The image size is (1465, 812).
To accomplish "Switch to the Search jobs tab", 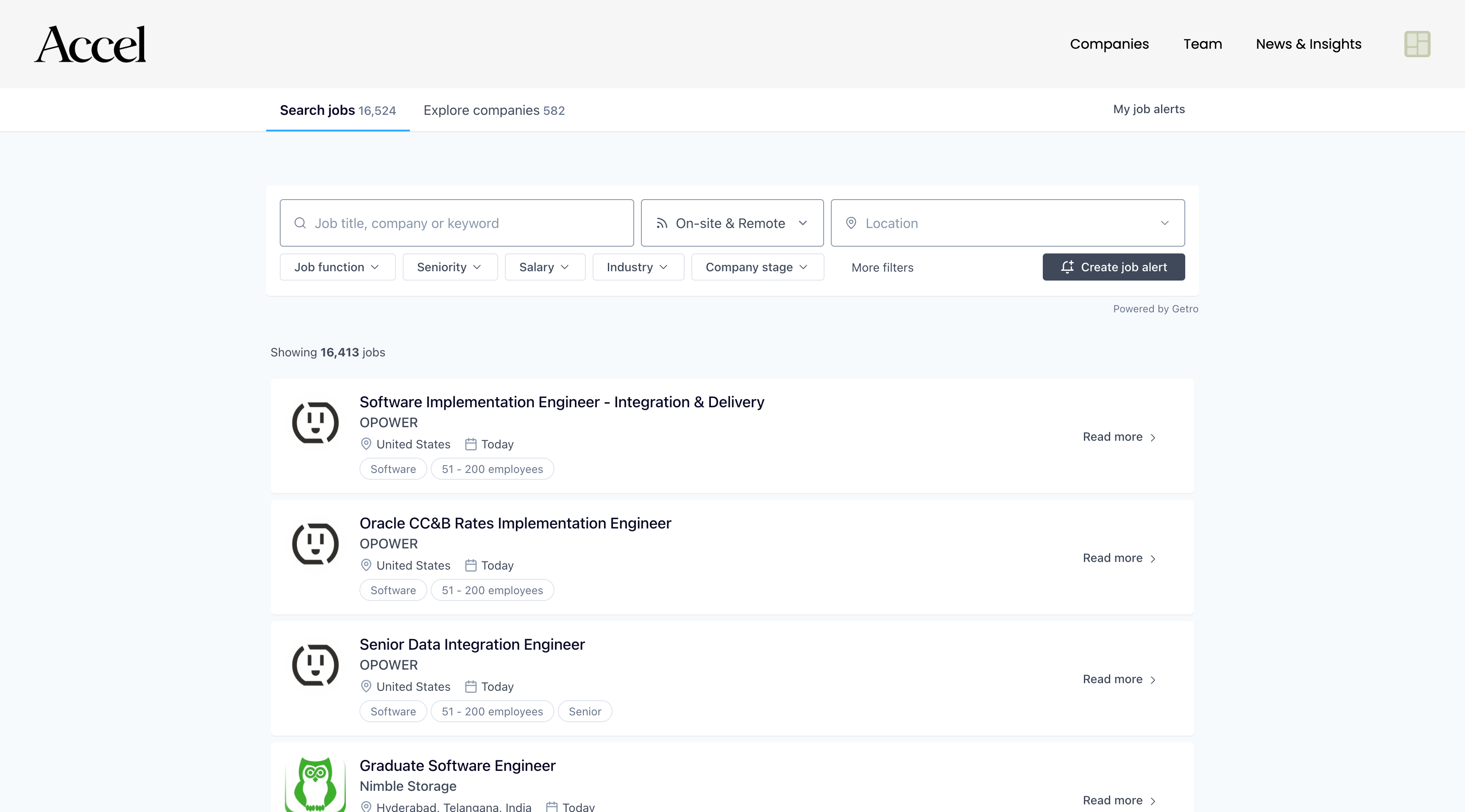I will [338, 110].
